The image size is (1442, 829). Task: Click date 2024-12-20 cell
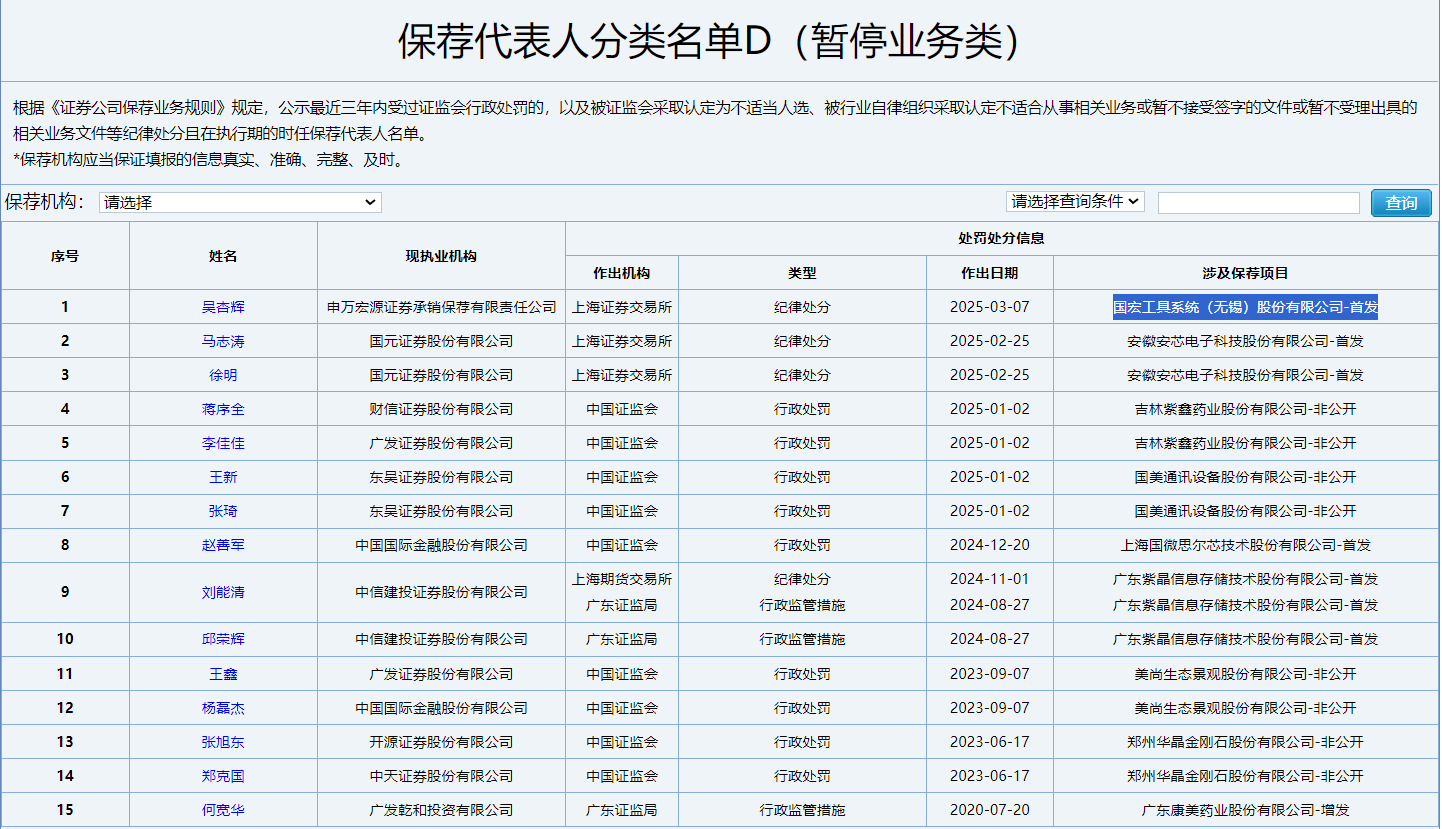989,545
